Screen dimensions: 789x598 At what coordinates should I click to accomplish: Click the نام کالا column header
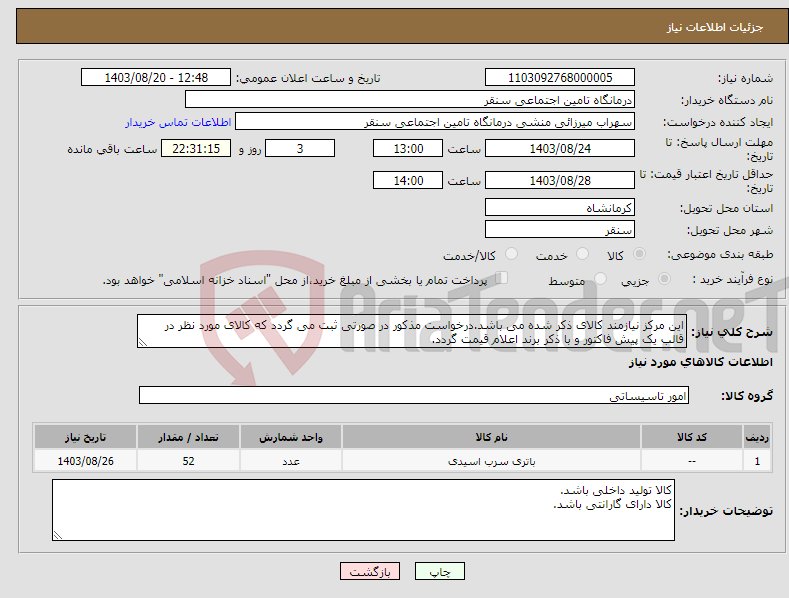[491, 437]
